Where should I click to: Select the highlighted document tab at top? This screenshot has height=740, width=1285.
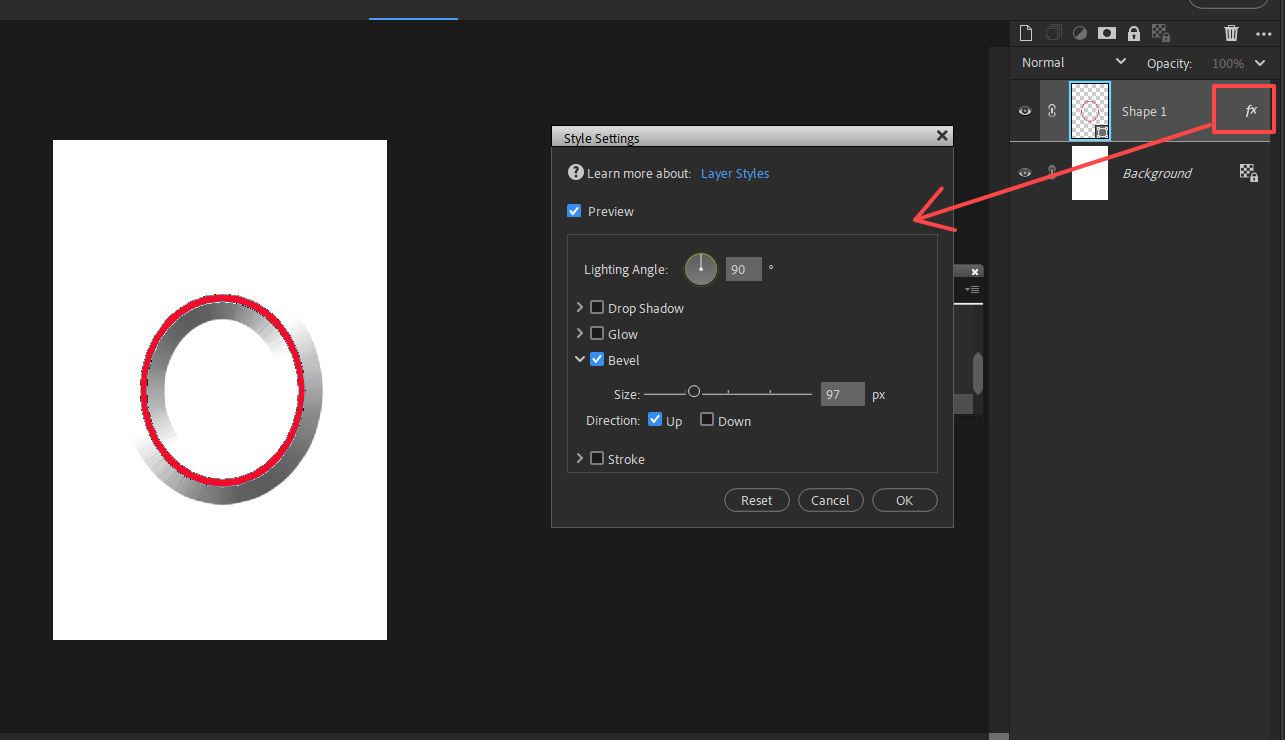coord(413,9)
